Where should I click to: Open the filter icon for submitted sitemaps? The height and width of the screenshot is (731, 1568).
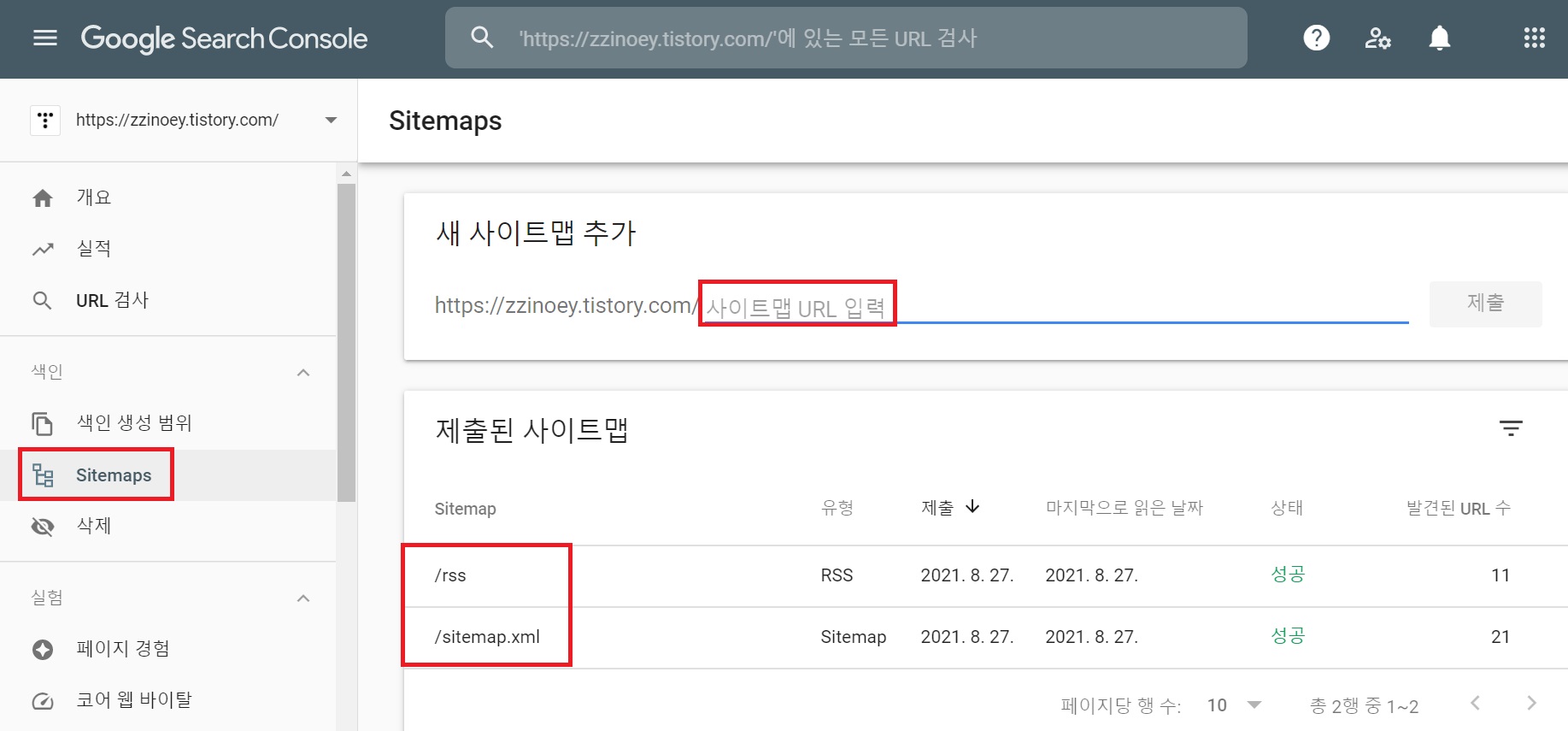(x=1511, y=428)
